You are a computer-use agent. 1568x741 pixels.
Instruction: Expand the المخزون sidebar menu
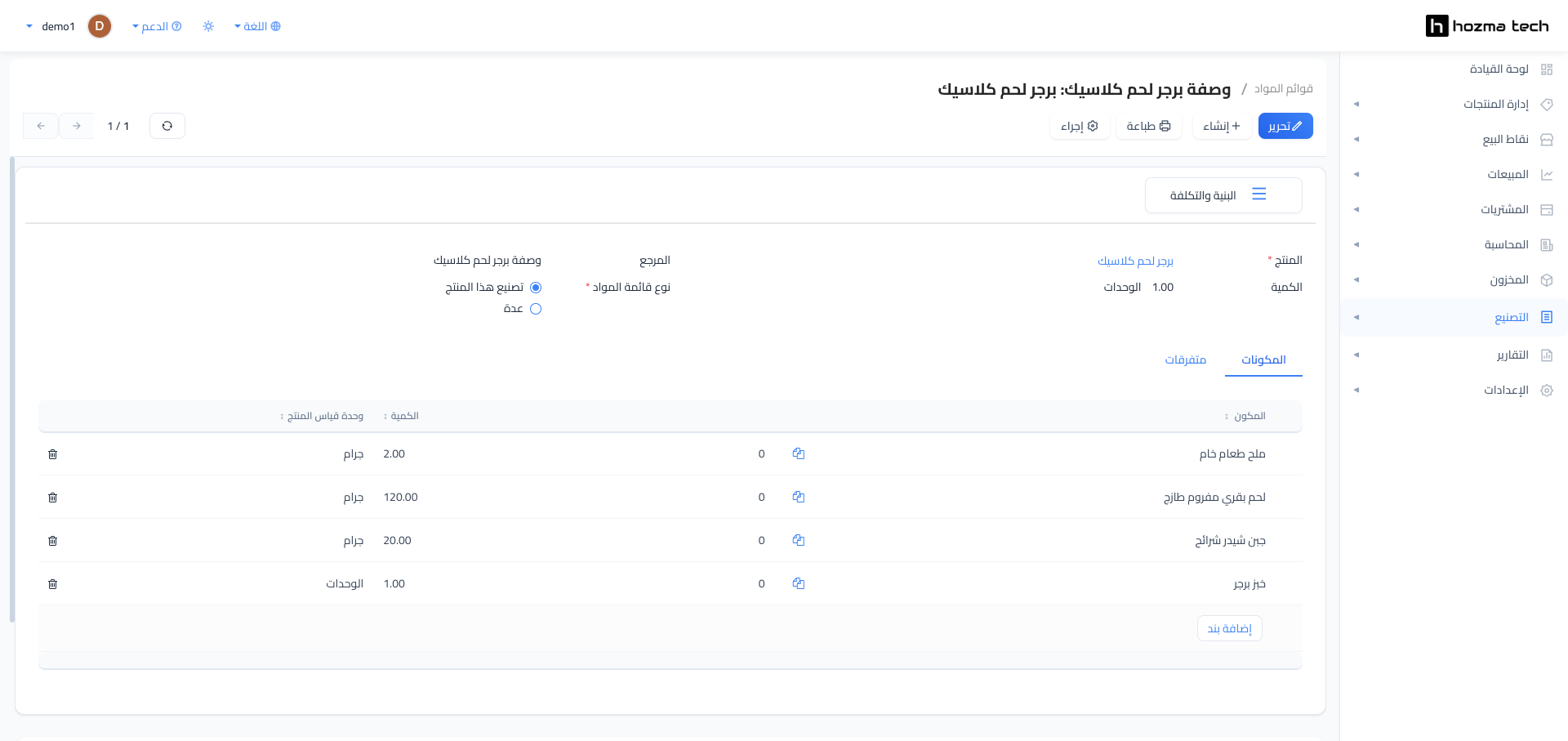tap(1454, 280)
